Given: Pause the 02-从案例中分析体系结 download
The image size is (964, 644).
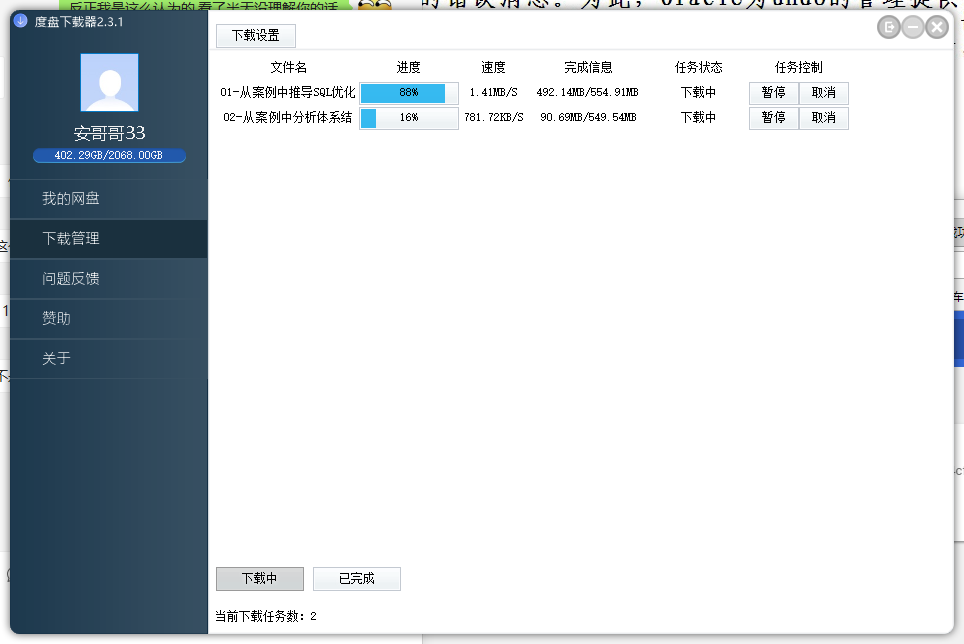Looking at the screenshot, I should pos(773,117).
